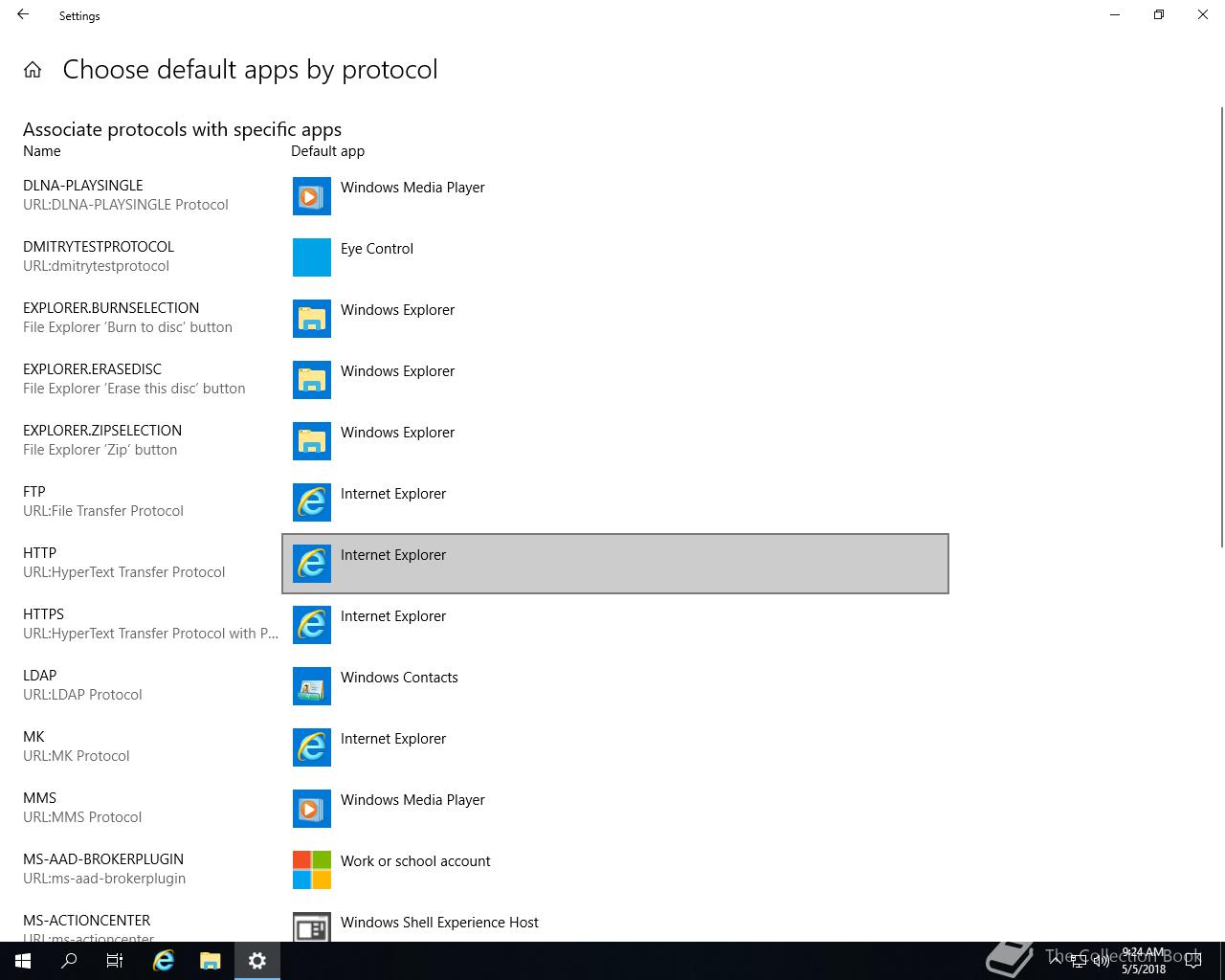Open File Explorer from the taskbar
Viewport: 1225px width, 980px height.
211,961
